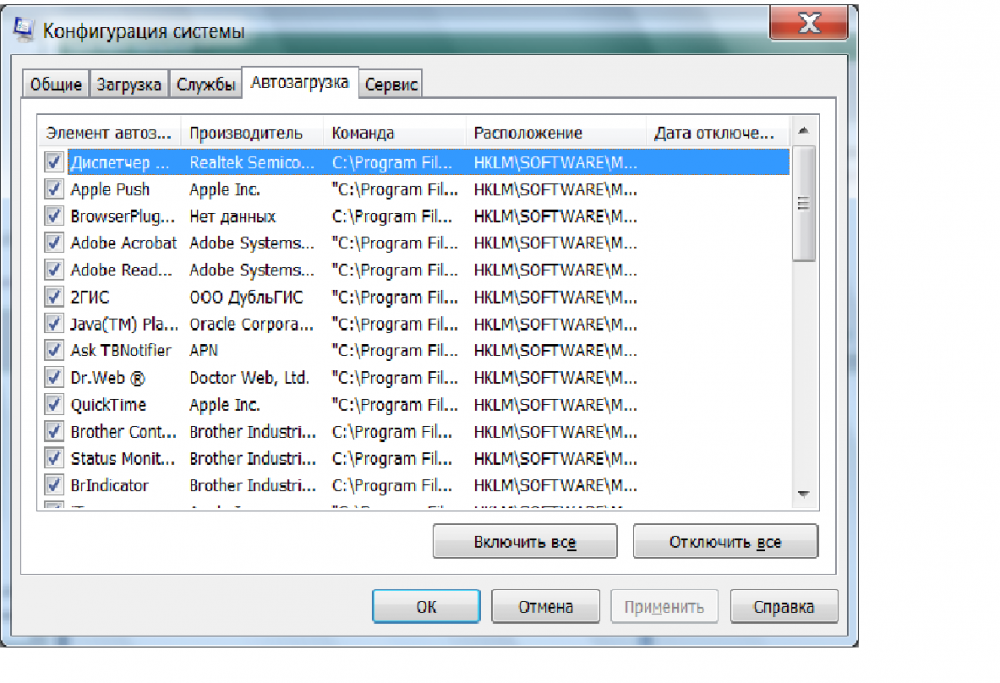Select the Ask TBNotifier entry

pyautogui.click(x=121, y=351)
